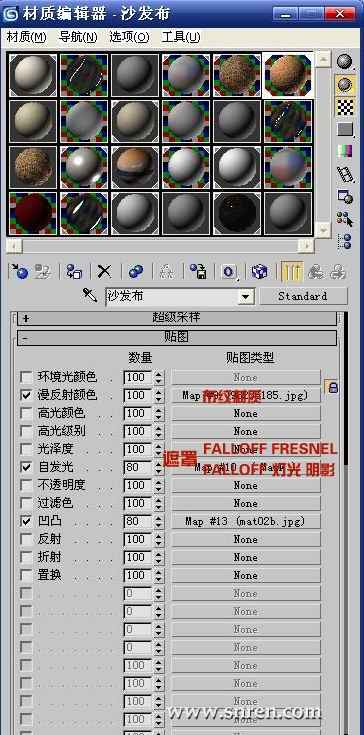Click the 凹凸 amount spinner arrows

tap(159, 521)
